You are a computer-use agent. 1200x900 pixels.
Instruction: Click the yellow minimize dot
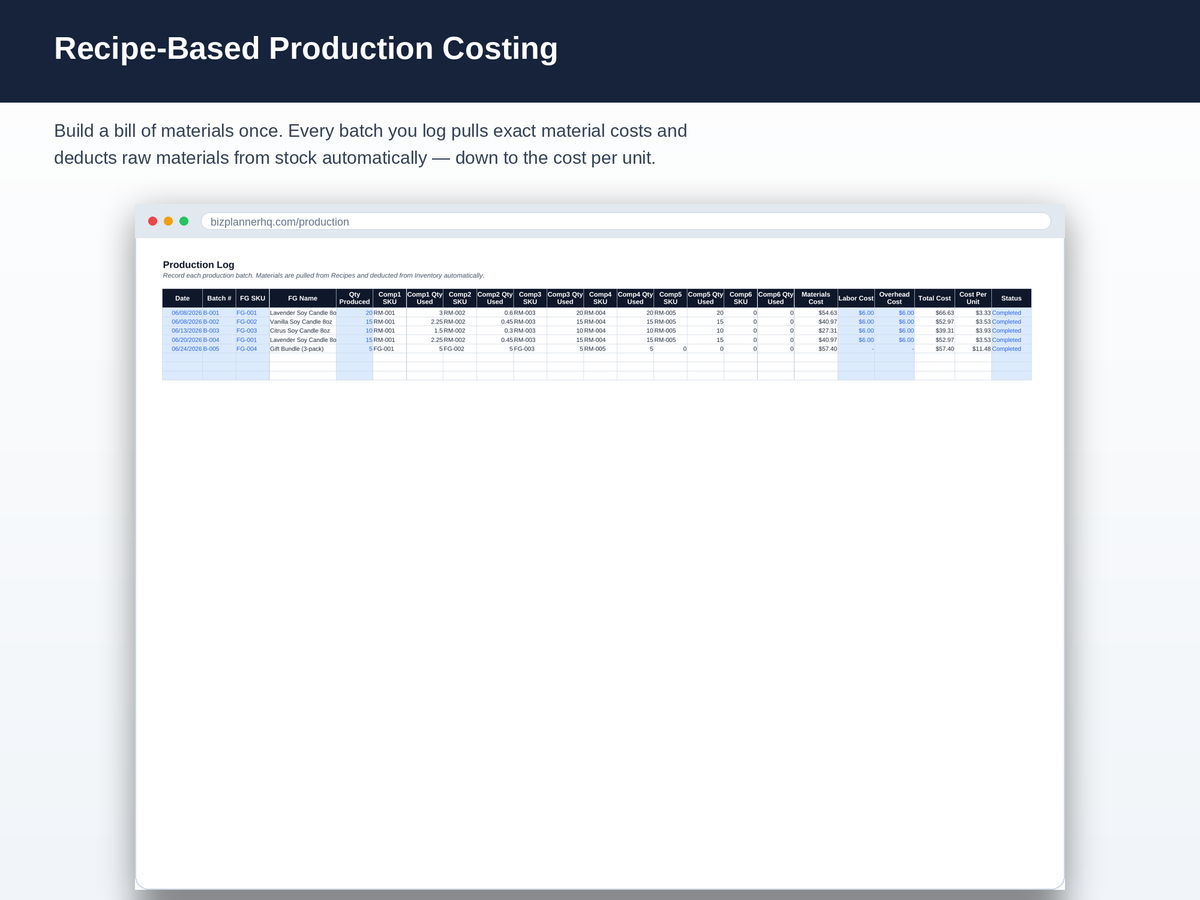click(x=168, y=221)
